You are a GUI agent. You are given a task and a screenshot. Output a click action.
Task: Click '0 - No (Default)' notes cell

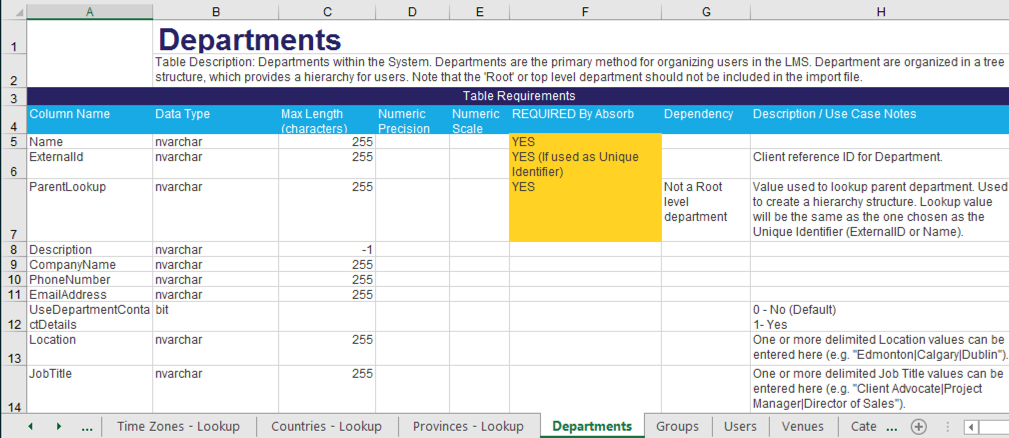click(x=880, y=316)
